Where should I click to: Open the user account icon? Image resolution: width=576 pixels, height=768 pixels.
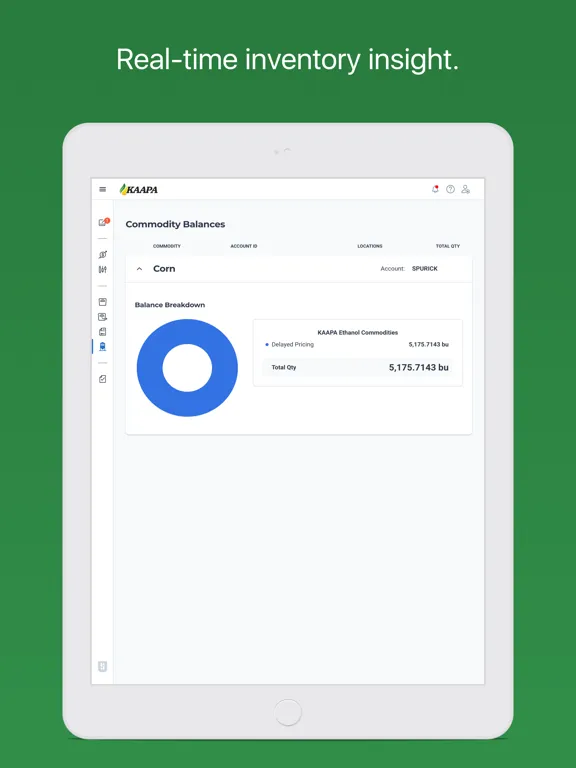466,189
